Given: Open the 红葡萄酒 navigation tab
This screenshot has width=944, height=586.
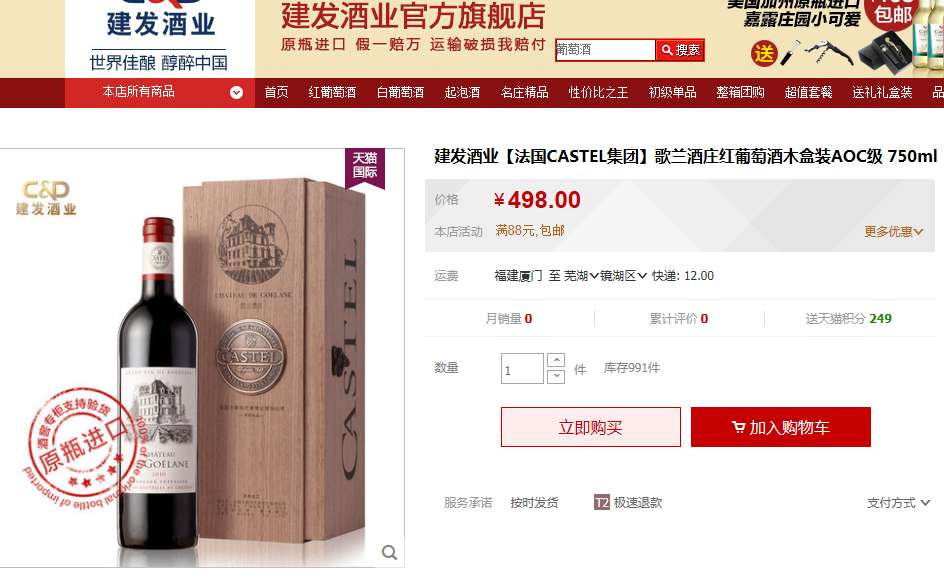Looking at the screenshot, I should 332,93.
